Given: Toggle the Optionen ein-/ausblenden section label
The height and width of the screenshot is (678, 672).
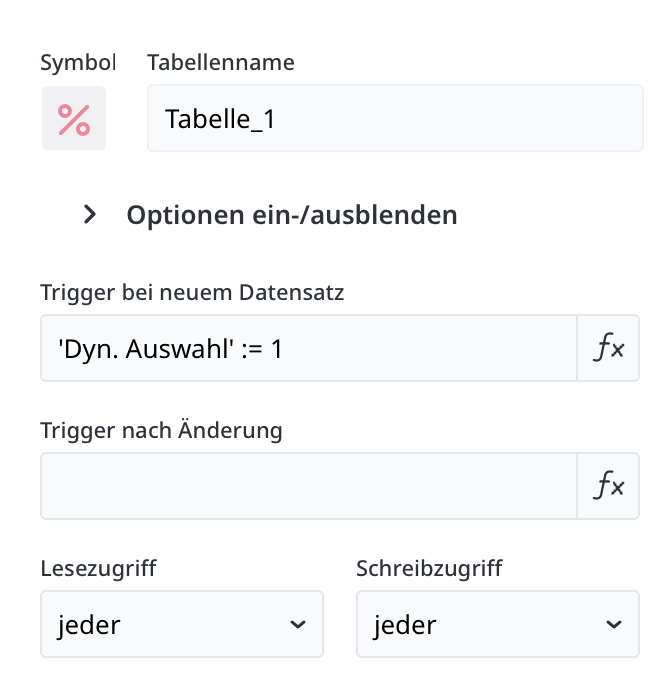Looking at the screenshot, I should [x=291, y=214].
